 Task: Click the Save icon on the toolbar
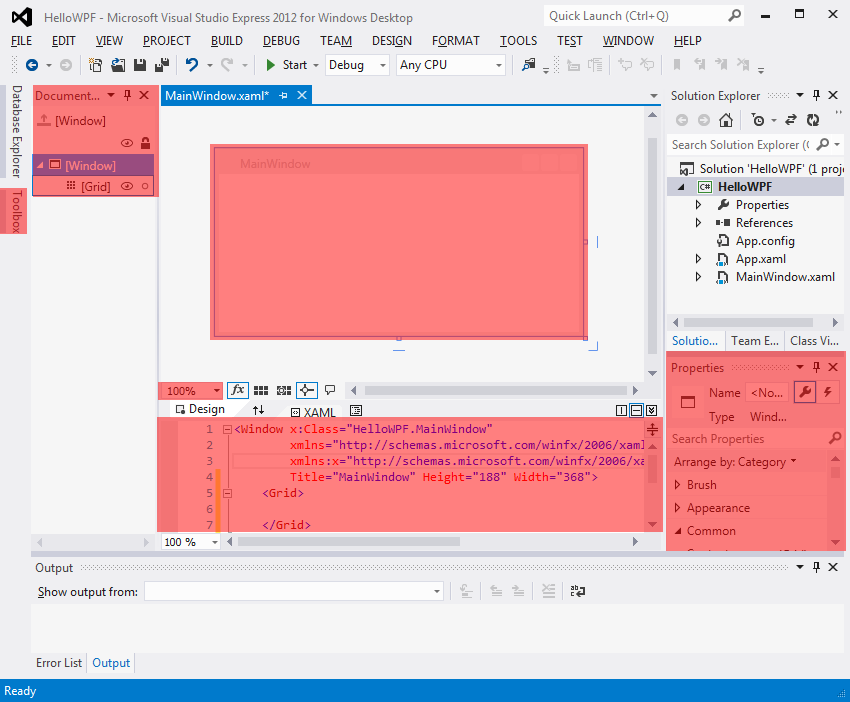coord(139,67)
